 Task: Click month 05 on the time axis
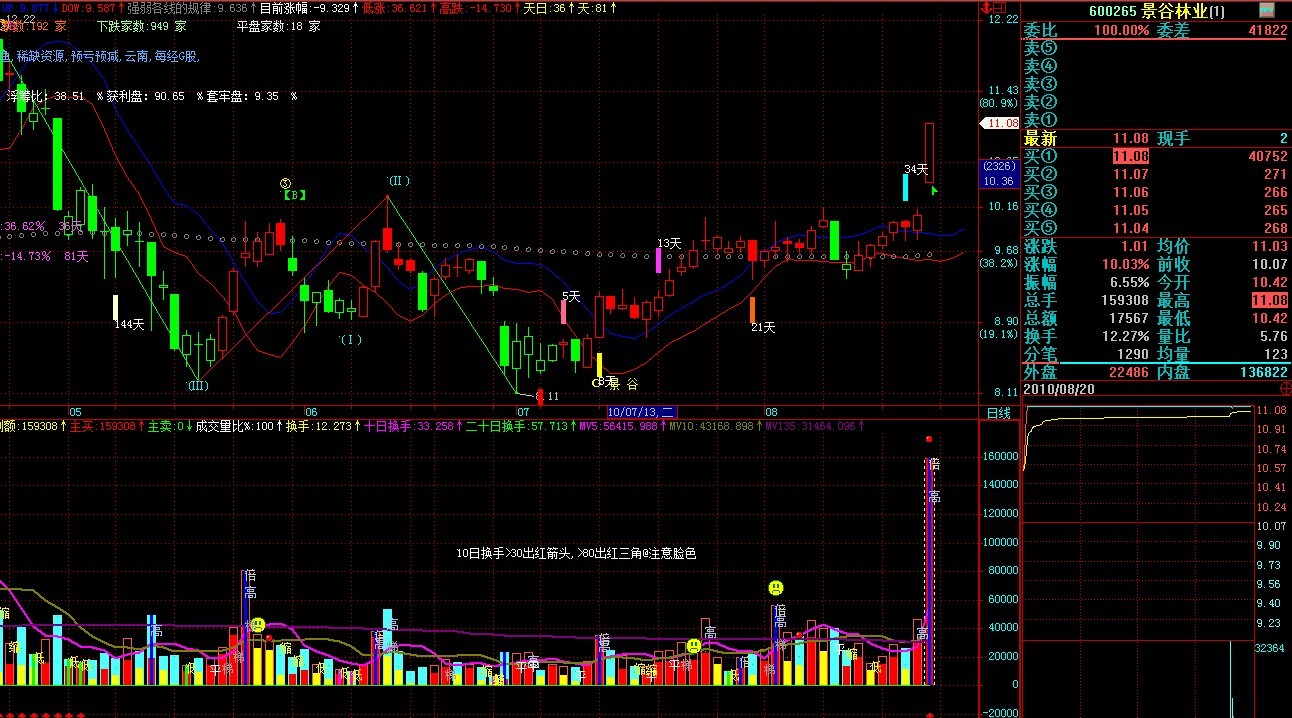[x=75, y=411]
